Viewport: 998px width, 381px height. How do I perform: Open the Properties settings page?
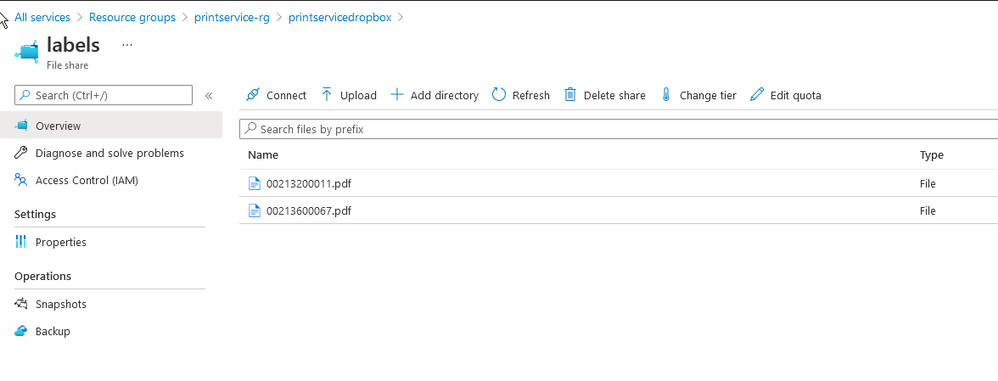click(x=60, y=242)
